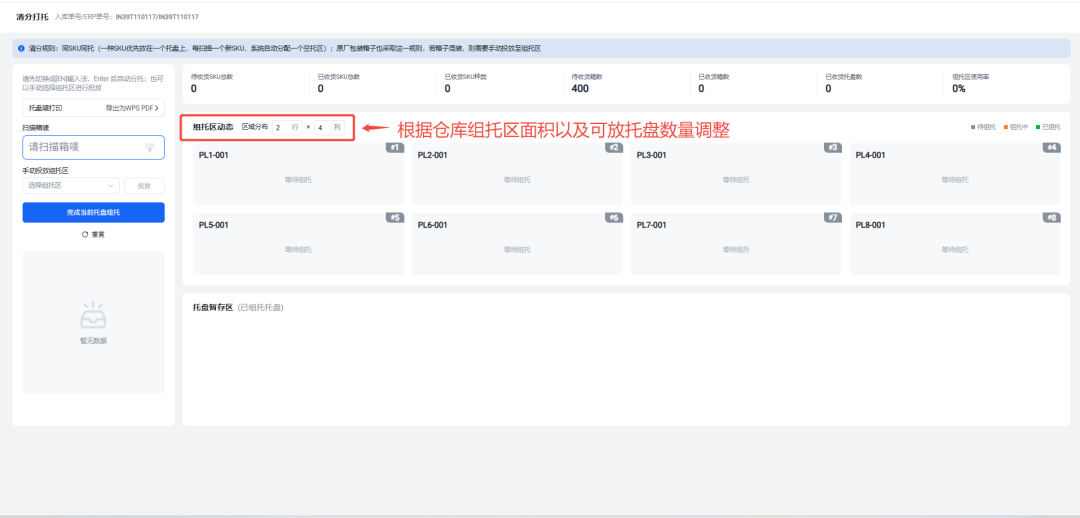
Task: Click the #3 badge on PL3-001
Action: click(833, 147)
